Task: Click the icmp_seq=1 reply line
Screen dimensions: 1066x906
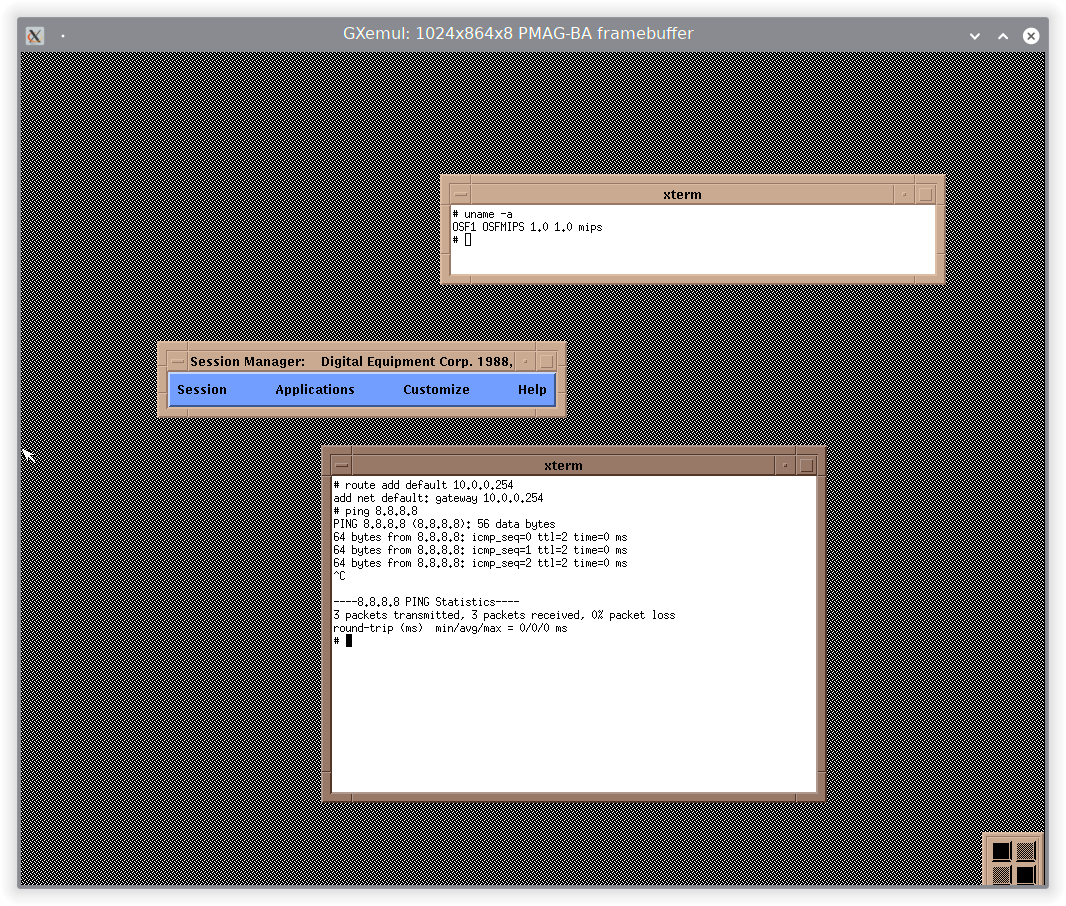Action: coord(480,550)
